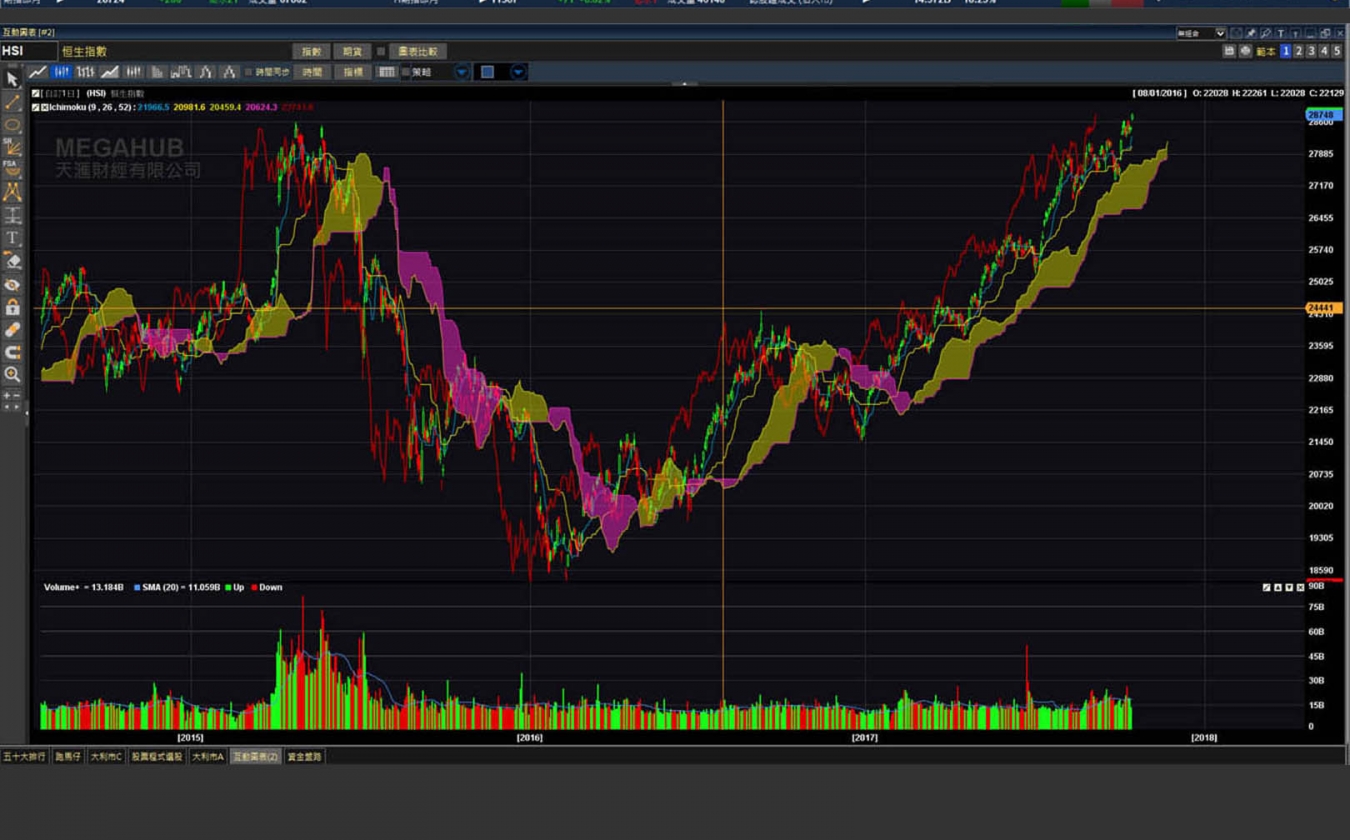1350x840 pixels.
Task: Choose the highlighted candlestick chart type
Action: point(61,72)
